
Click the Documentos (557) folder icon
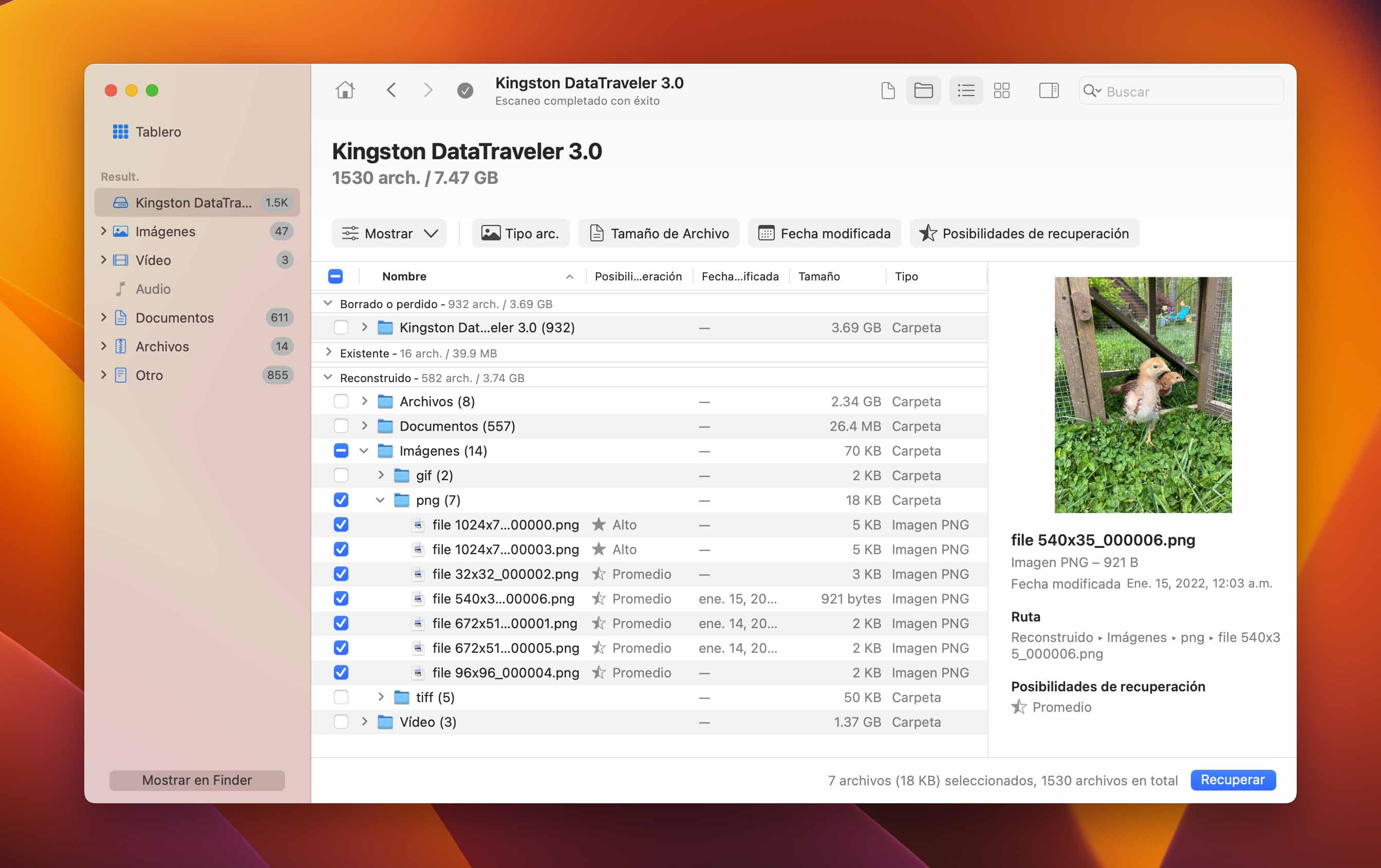click(385, 426)
